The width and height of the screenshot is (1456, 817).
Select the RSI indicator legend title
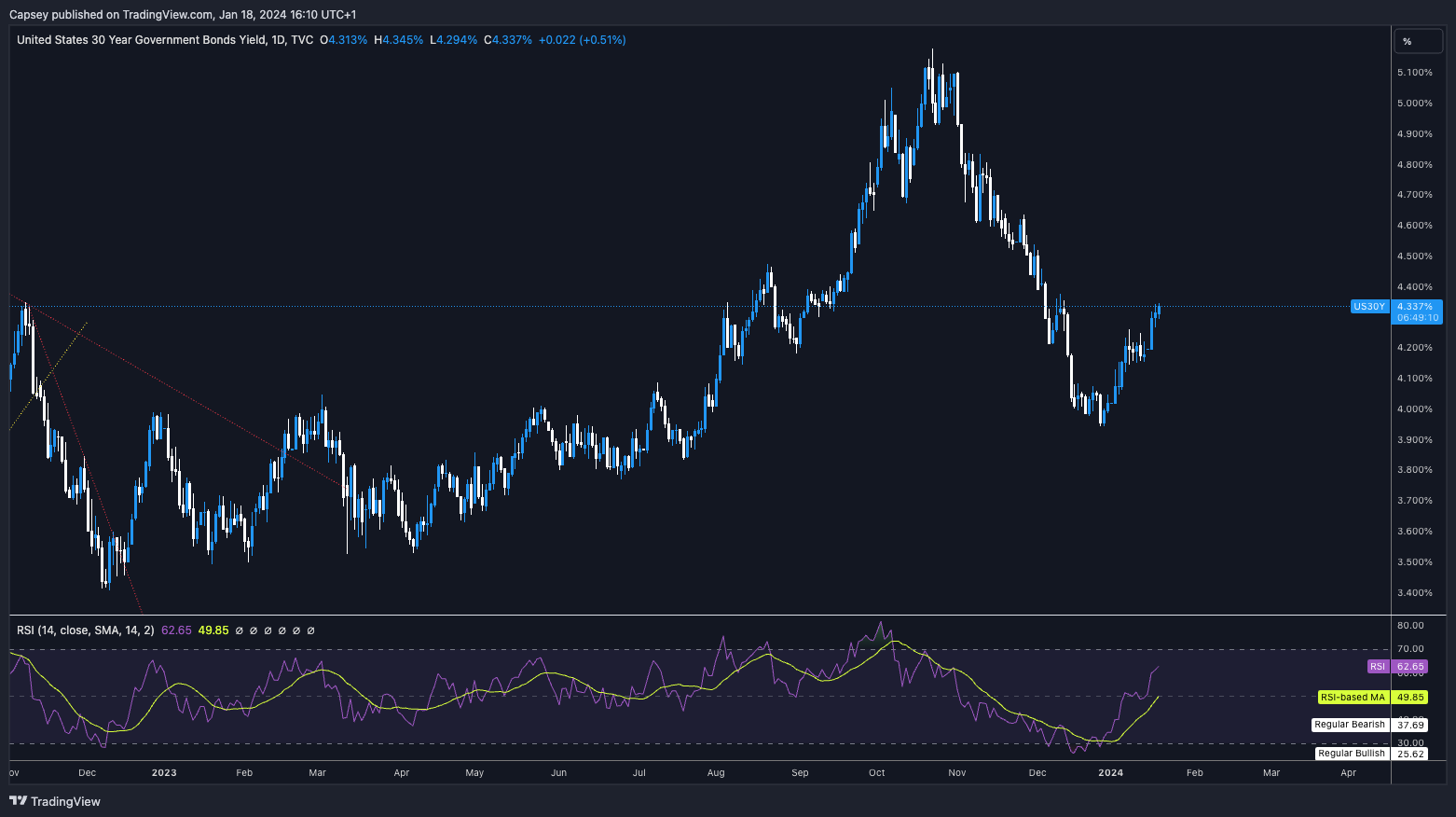(85, 630)
